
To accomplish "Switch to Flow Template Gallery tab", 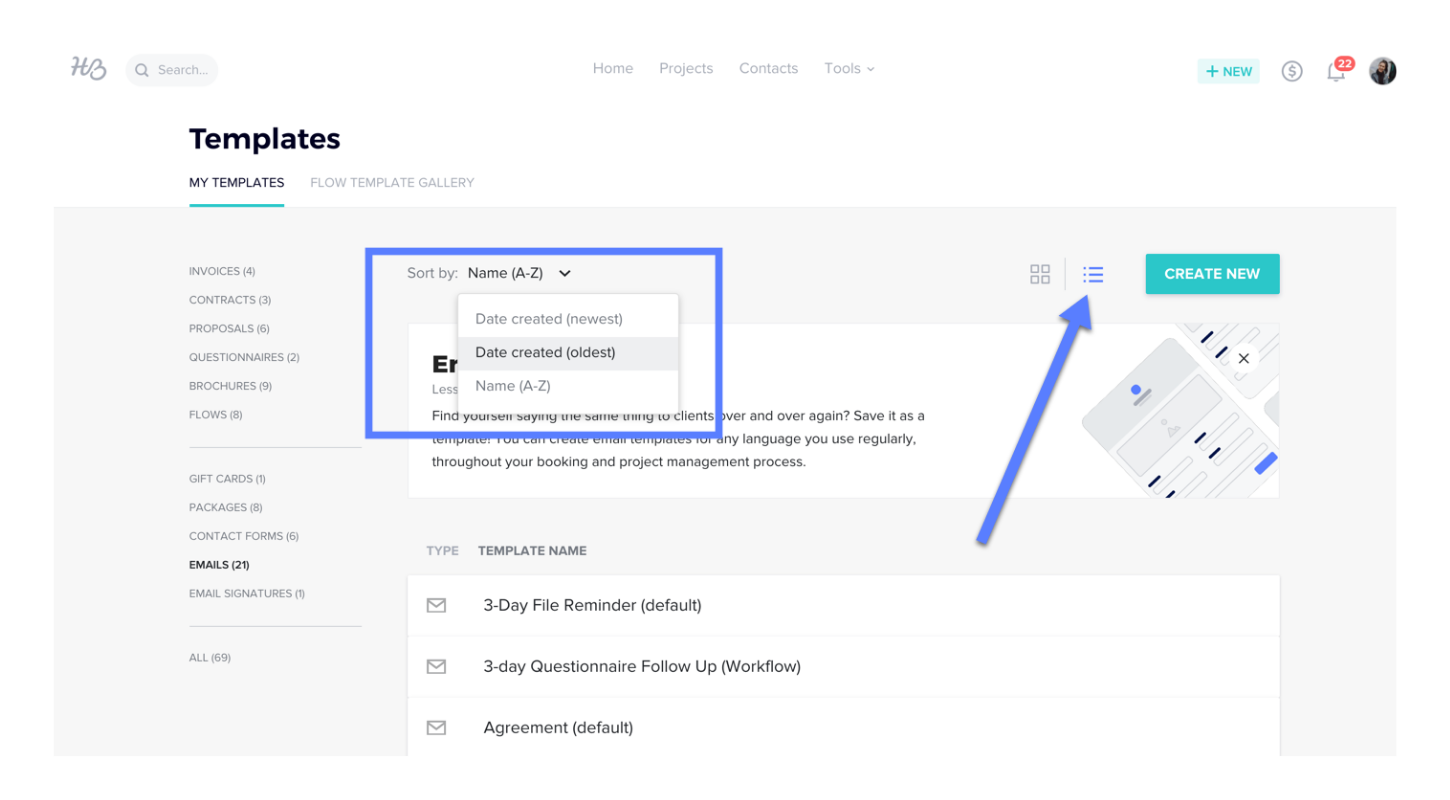I will (x=392, y=183).
